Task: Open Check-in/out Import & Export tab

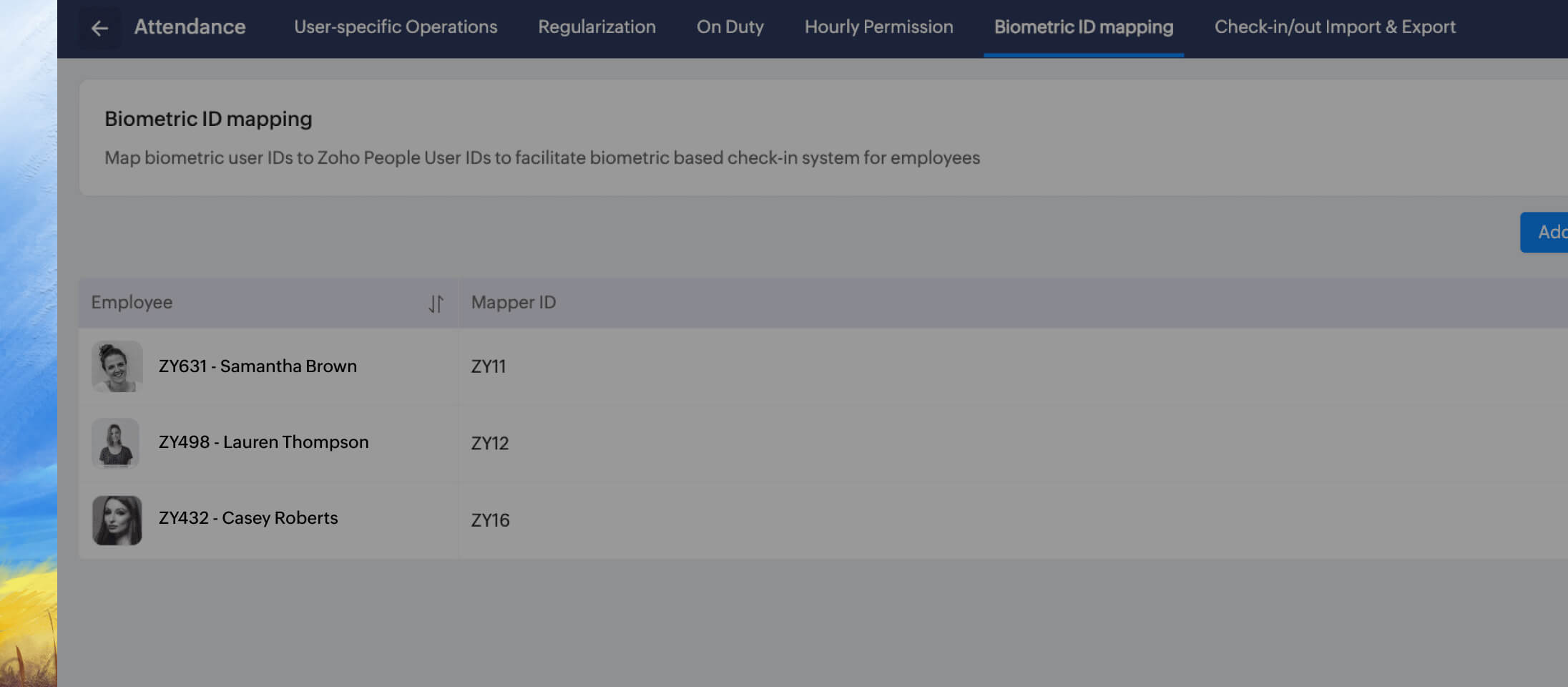Action: click(1334, 27)
